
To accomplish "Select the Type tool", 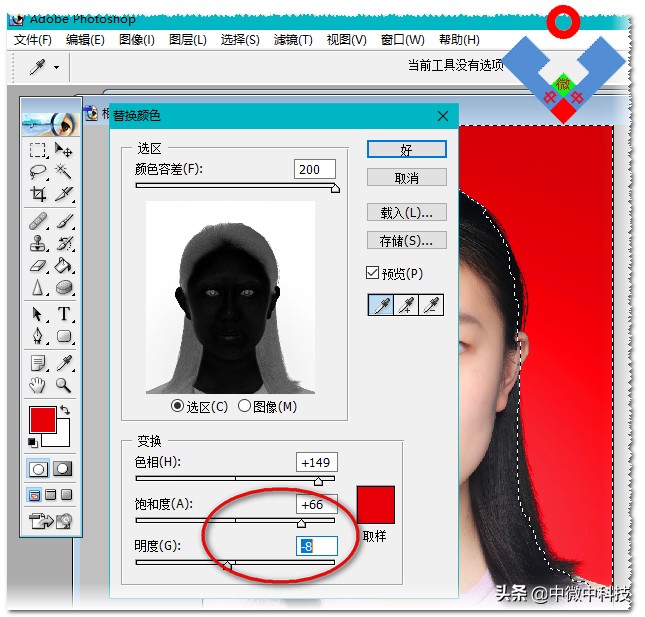I will coord(64,314).
